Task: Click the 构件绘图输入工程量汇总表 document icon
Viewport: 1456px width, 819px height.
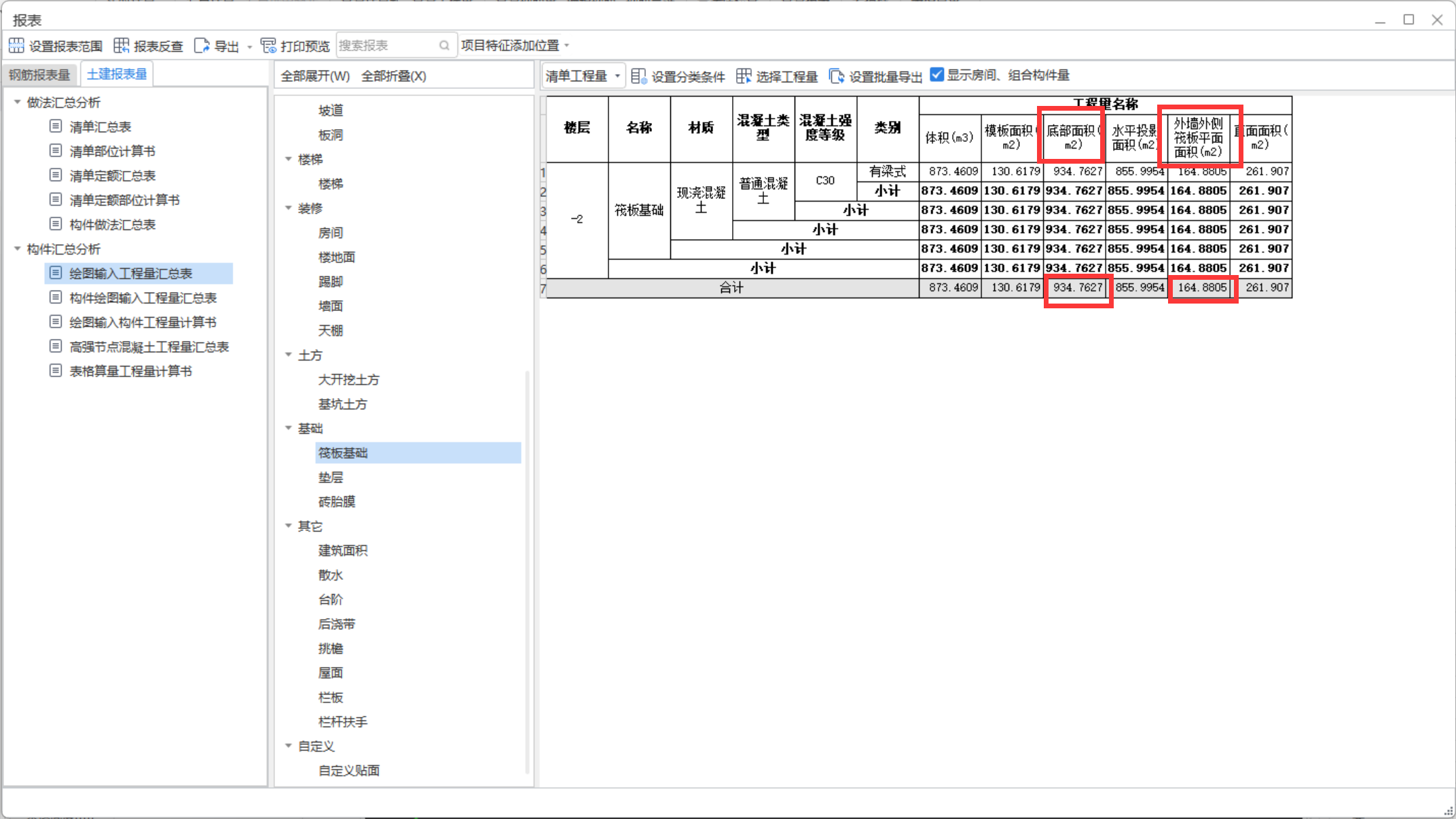Action: 56,297
